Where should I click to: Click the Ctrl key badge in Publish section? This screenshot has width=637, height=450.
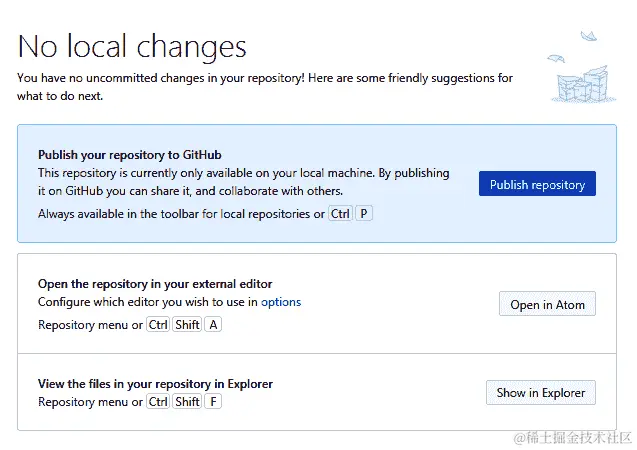(x=340, y=214)
